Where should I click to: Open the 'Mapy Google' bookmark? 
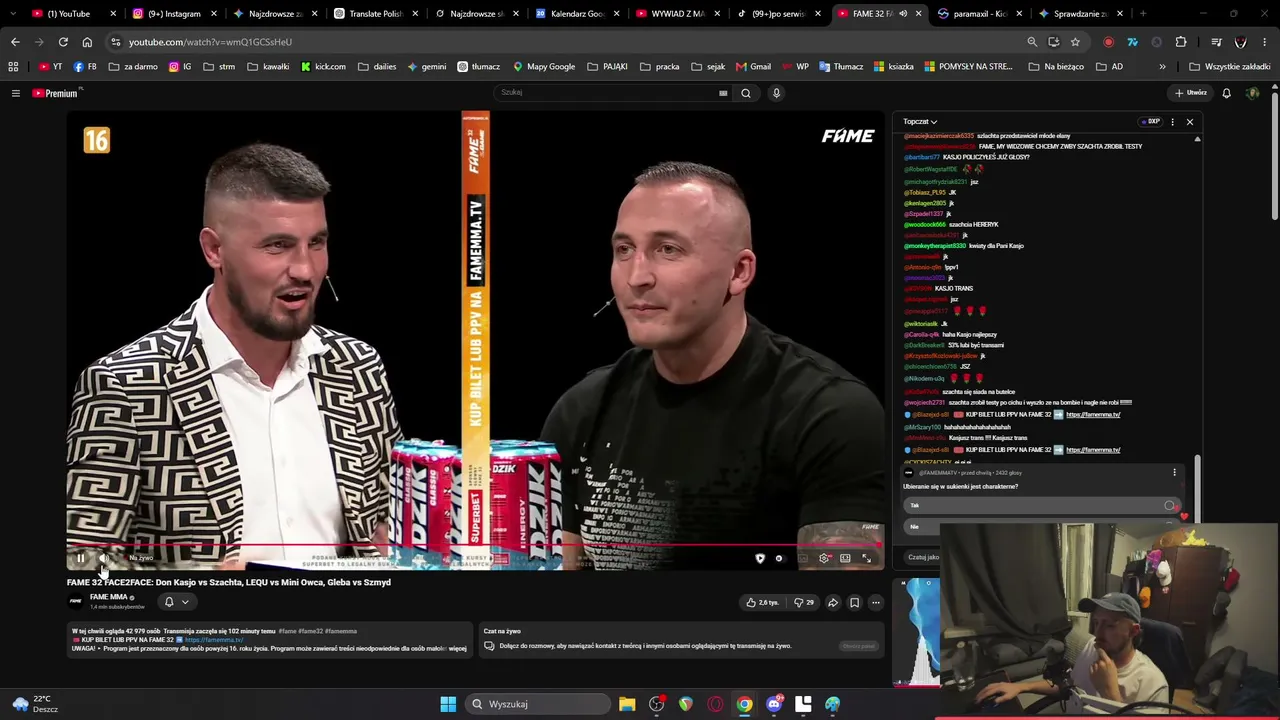(544, 67)
